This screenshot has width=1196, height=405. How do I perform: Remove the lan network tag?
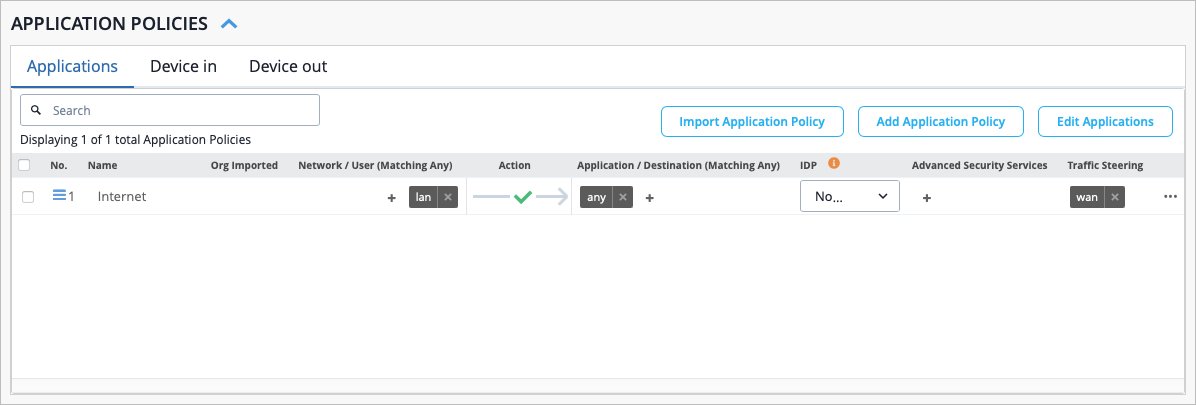pyautogui.click(x=448, y=197)
